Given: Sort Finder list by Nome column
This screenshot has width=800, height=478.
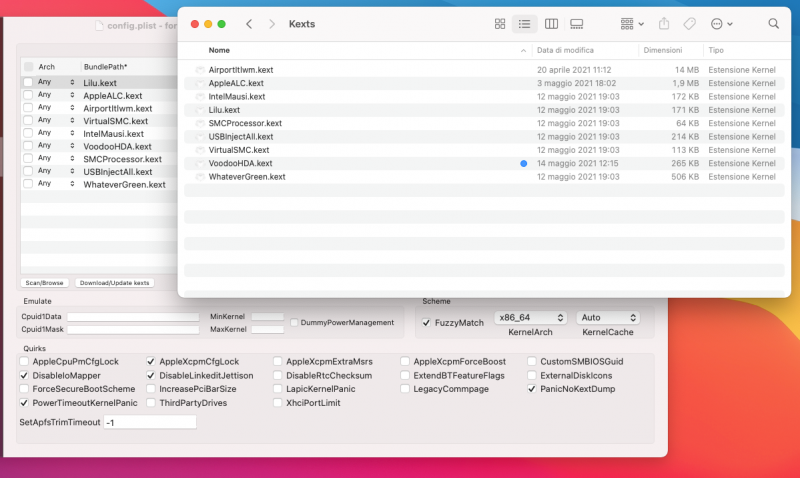Looking at the screenshot, I should 219,50.
